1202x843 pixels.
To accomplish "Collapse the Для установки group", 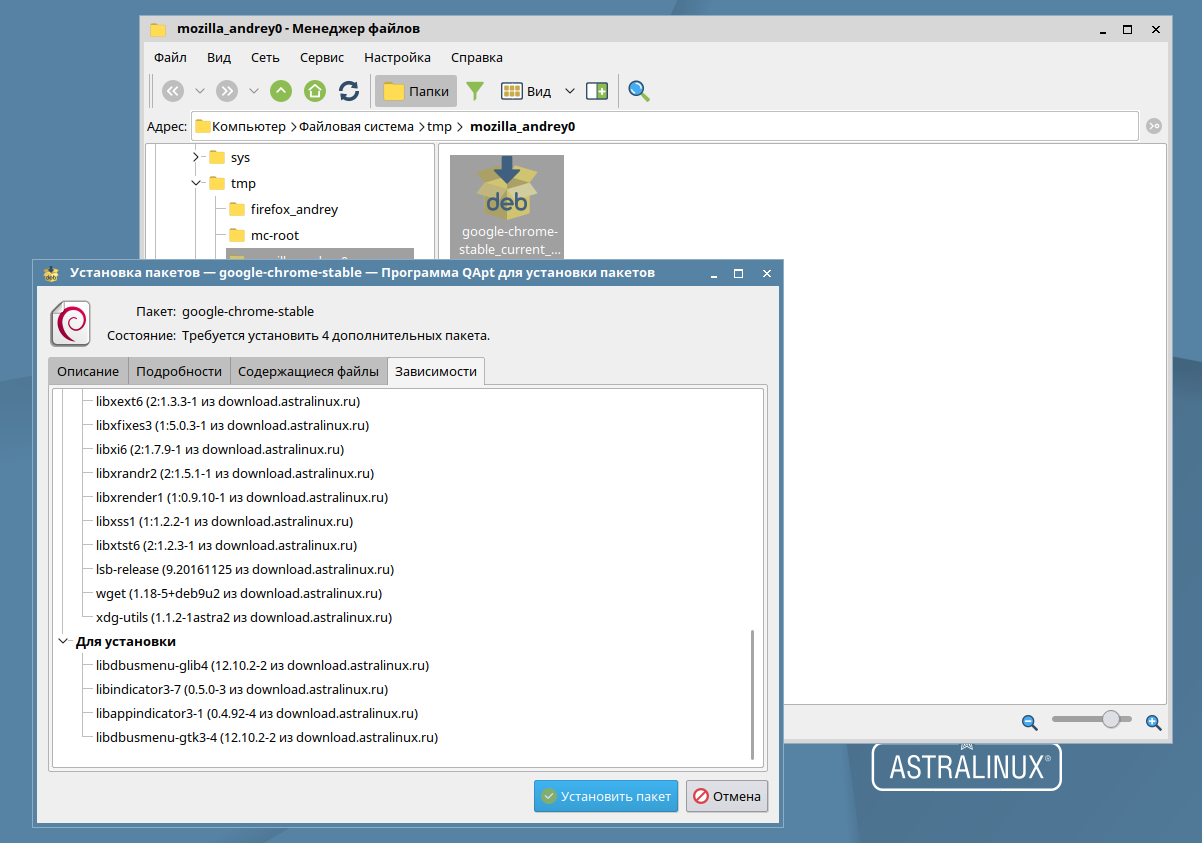I will [63, 641].
